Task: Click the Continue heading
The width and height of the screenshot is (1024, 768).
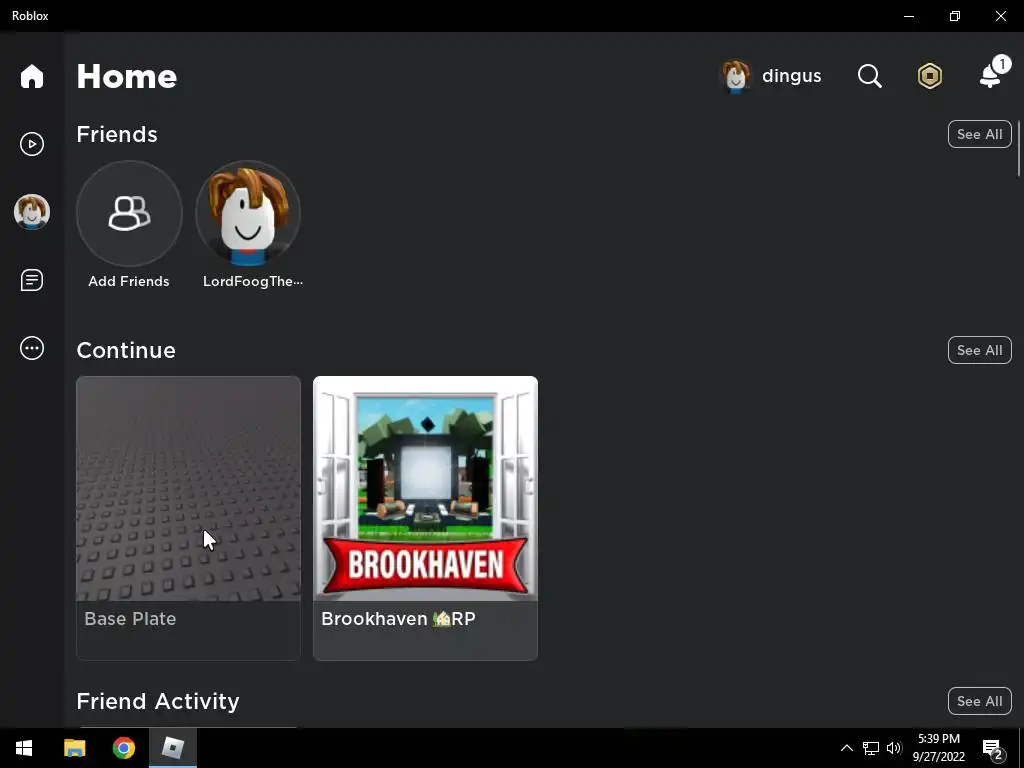Action: (126, 350)
